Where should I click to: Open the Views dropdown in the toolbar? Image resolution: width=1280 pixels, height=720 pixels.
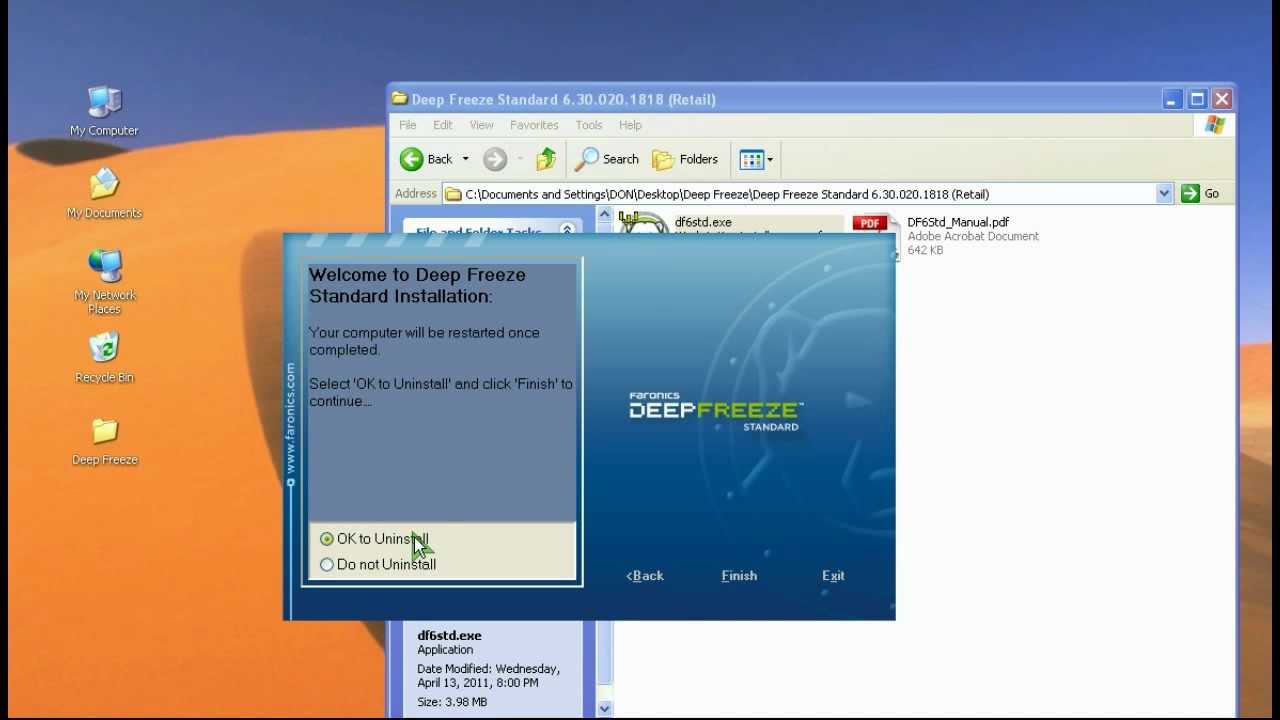770,159
